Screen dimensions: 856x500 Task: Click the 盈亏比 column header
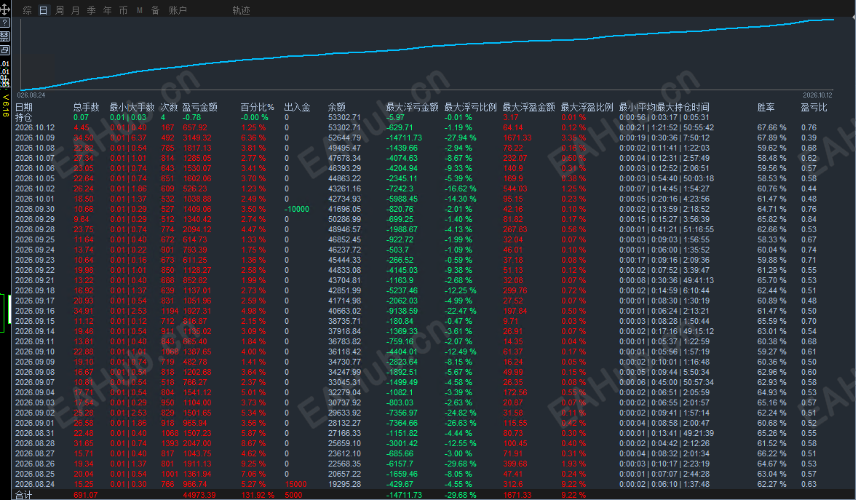point(814,107)
